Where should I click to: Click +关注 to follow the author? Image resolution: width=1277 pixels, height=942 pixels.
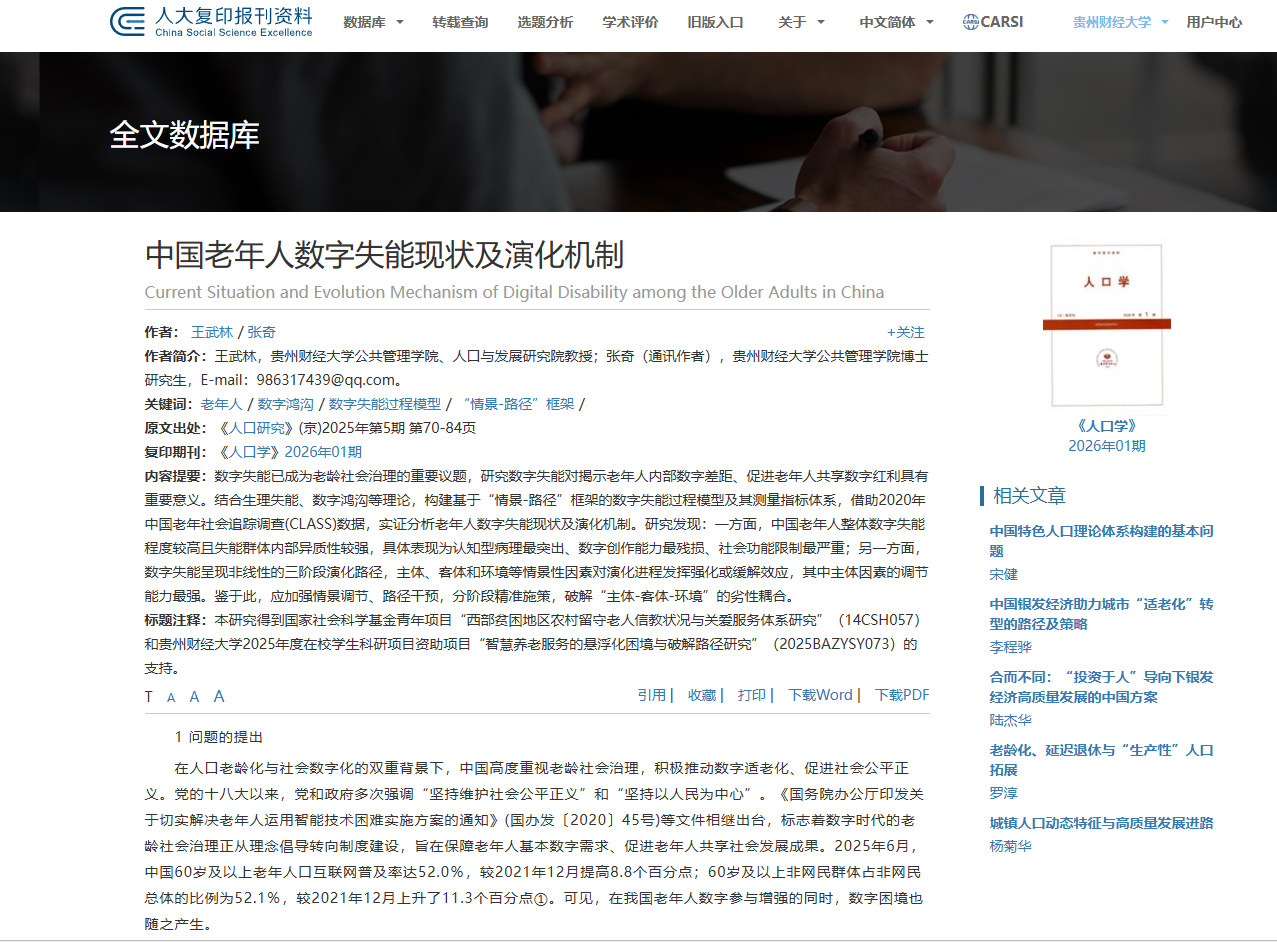tap(905, 332)
